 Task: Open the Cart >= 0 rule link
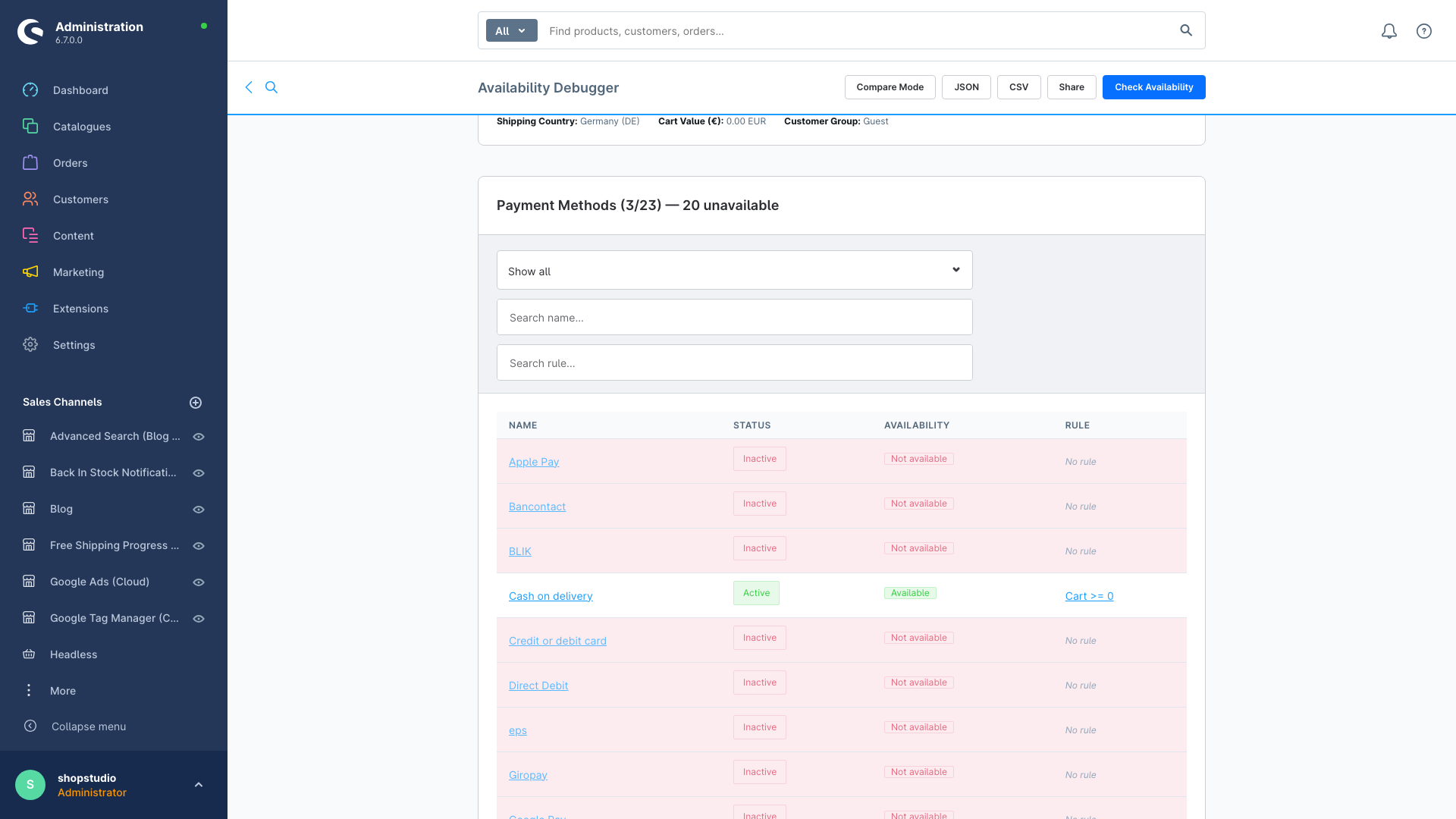coord(1089,596)
